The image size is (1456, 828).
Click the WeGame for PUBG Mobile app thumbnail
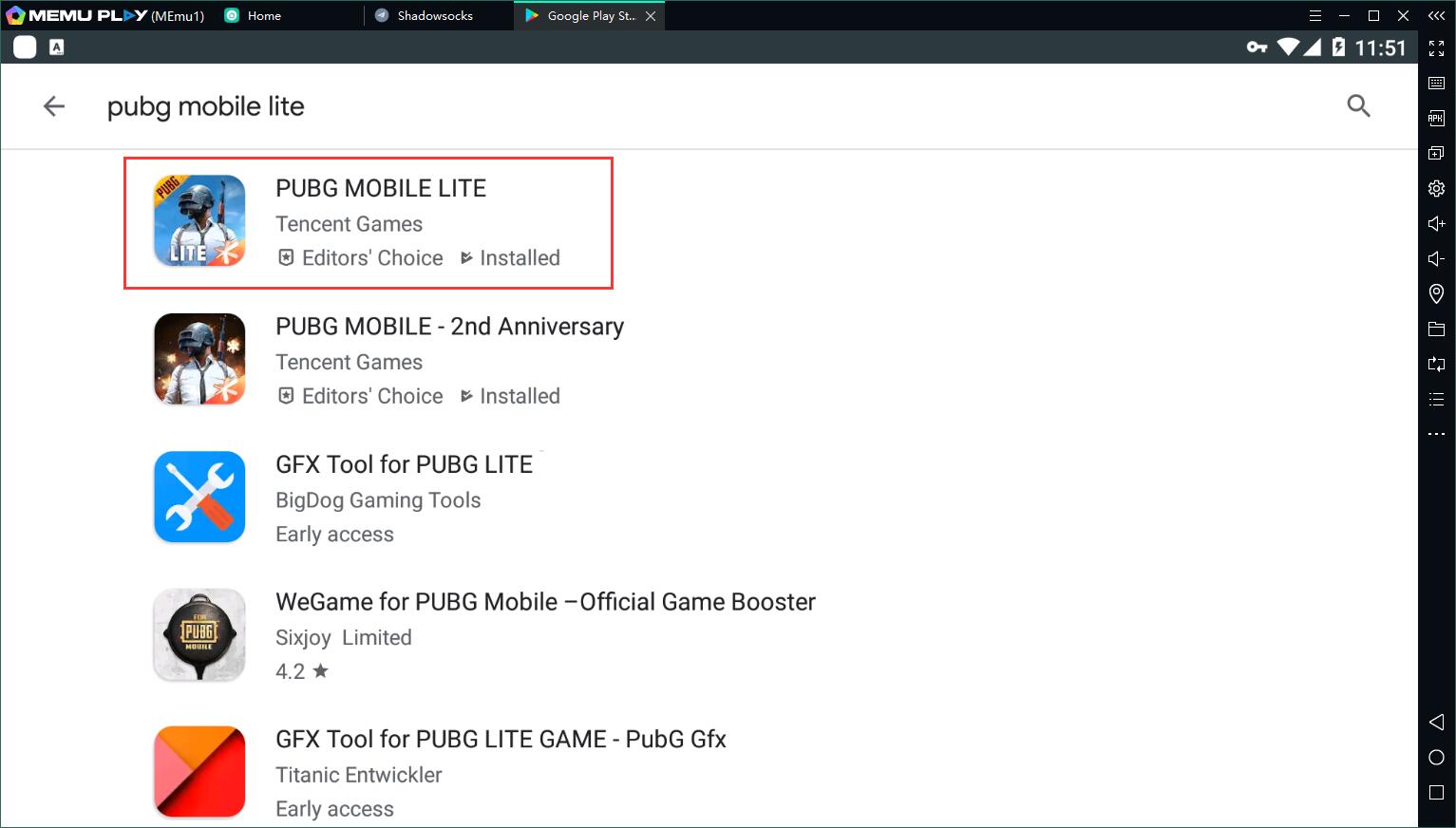coord(199,634)
